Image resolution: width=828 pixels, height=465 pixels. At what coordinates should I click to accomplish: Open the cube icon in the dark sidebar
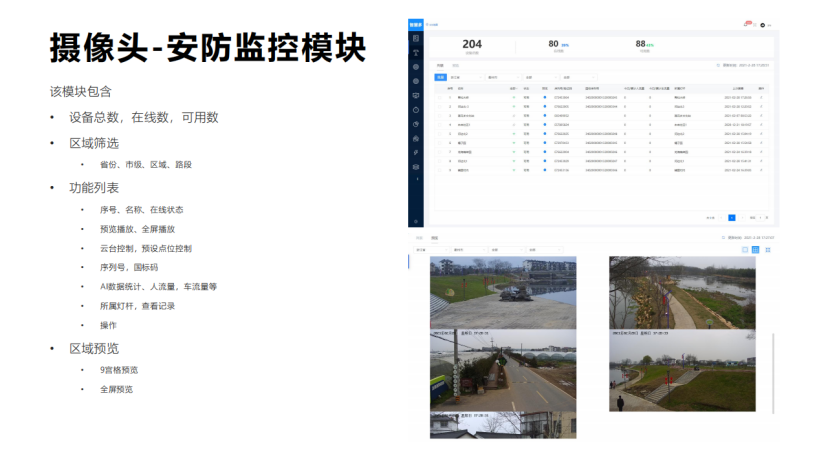(416, 167)
